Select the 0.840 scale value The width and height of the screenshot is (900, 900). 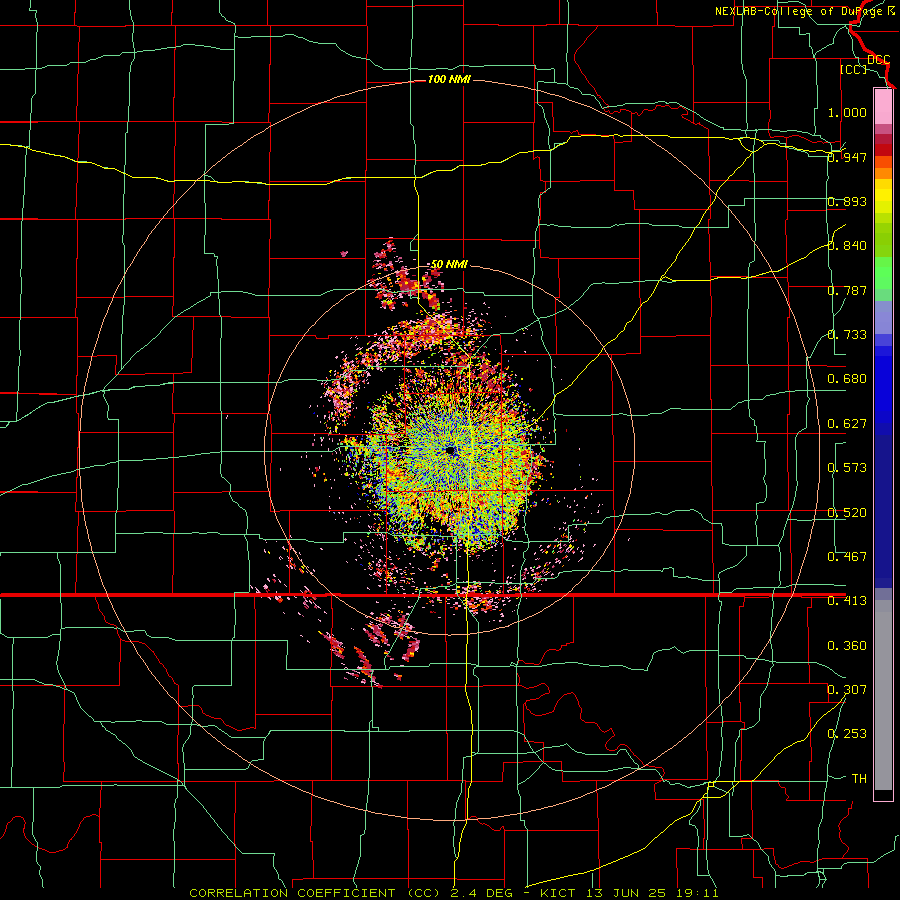(x=847, y=246)
